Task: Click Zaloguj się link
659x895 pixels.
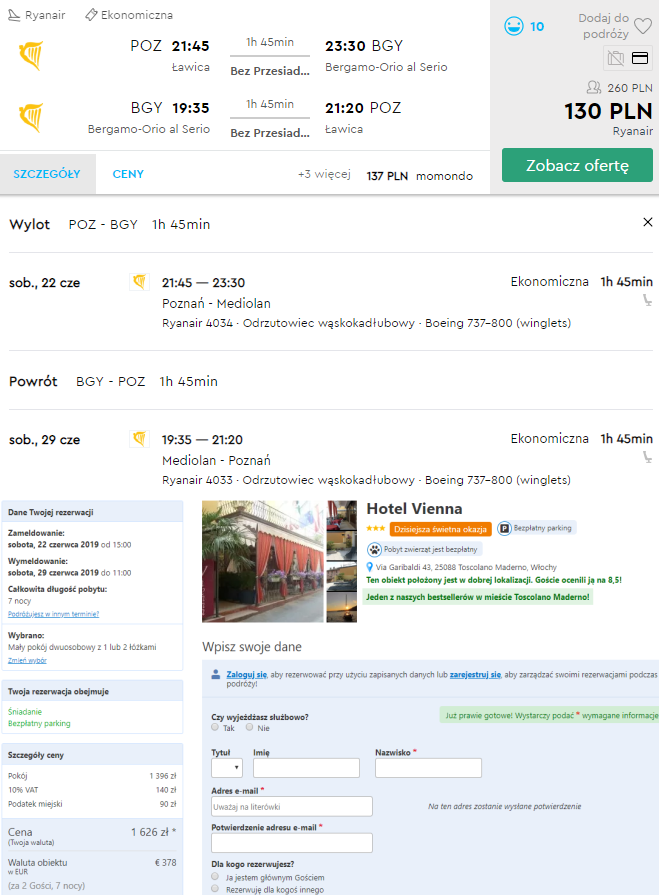Action: (x=246, y=675)
